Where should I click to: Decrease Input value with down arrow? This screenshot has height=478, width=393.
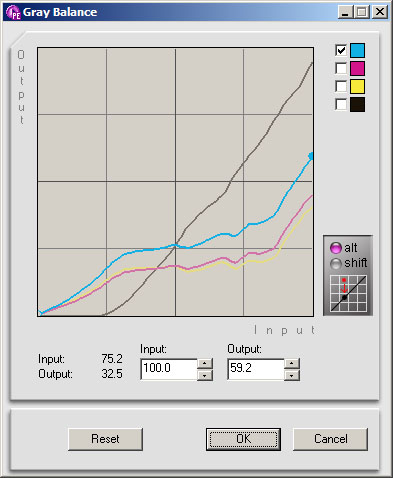coord(205,375)
